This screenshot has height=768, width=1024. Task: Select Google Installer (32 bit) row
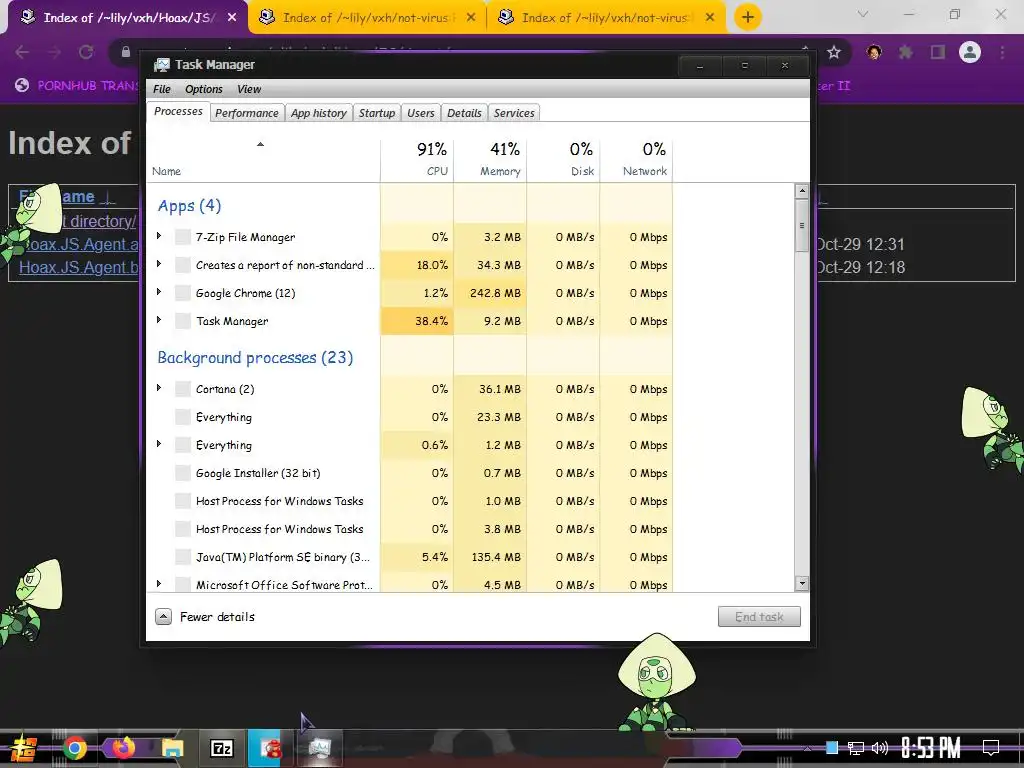tap(409, 473)
